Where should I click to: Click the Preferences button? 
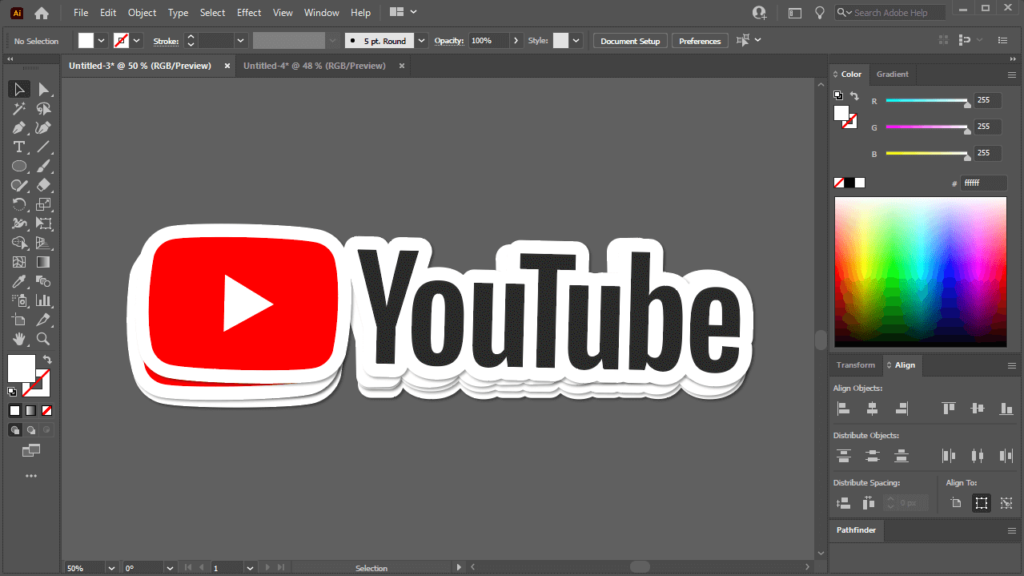(x=699, y=41)
